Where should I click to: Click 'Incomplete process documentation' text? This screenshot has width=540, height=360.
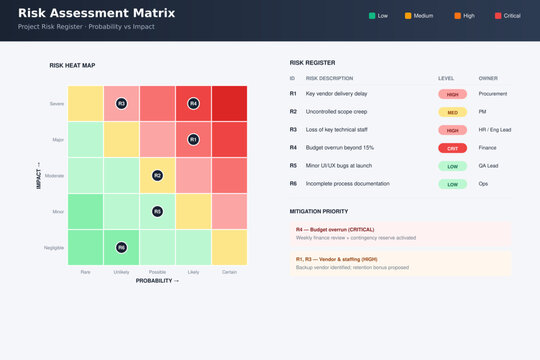coord(348,184)
